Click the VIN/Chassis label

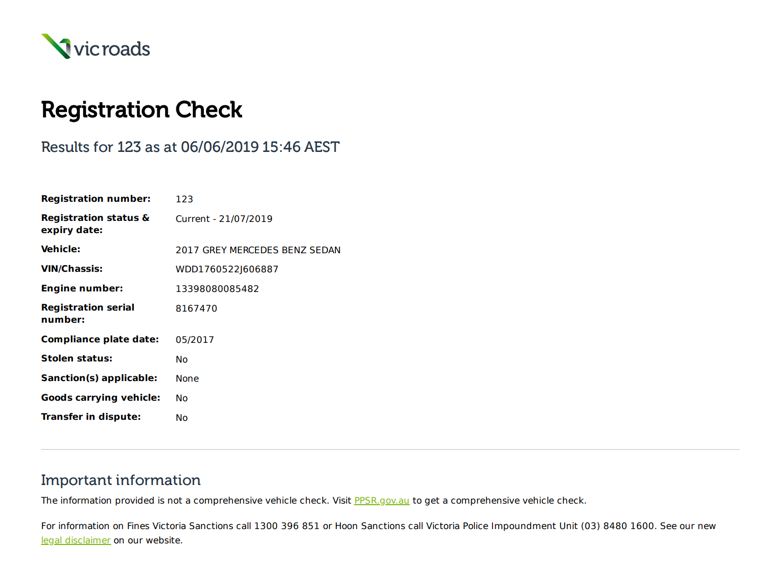click(x=71, y=268)
